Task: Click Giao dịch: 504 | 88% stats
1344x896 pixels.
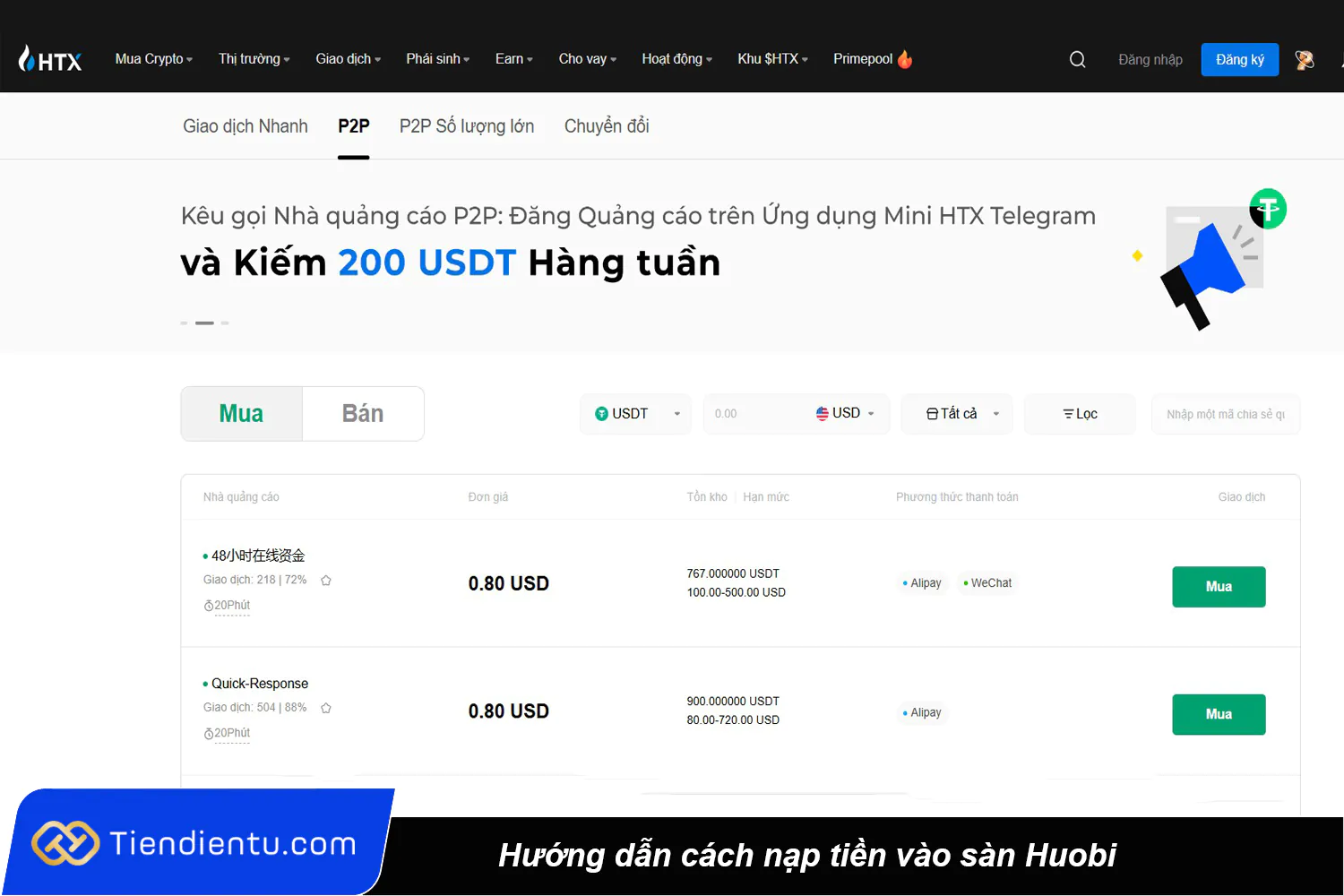Action: click(254, 708)
